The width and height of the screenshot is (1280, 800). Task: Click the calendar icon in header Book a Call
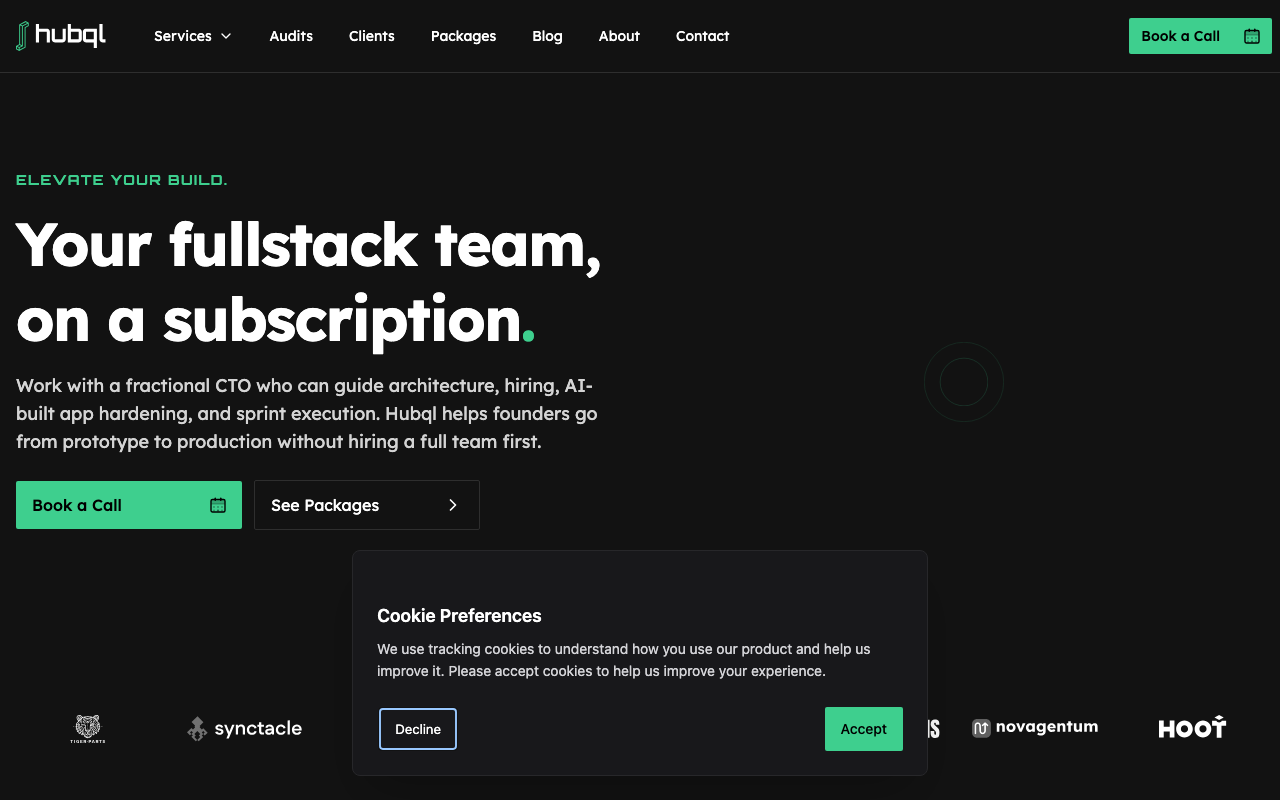pyautogui.click(x=1252, y=36)
